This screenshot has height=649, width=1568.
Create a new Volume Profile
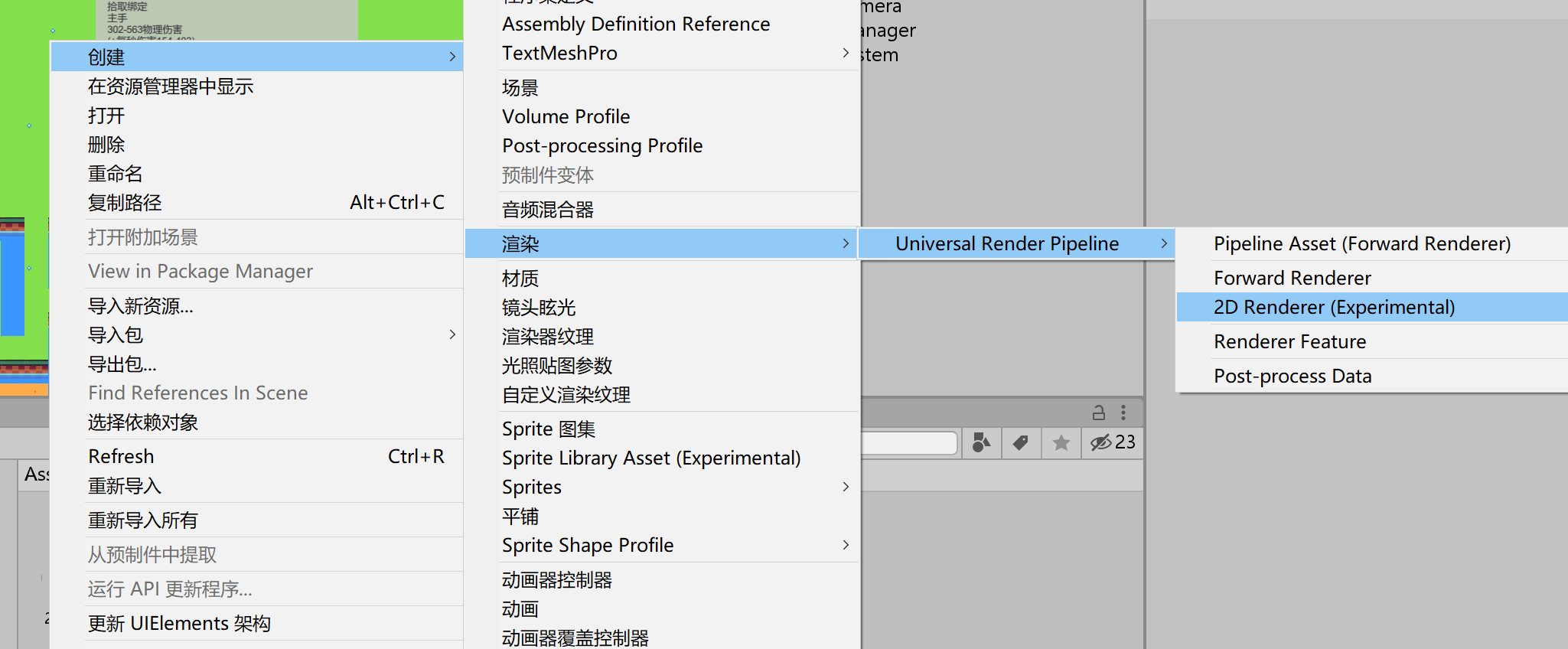(x=566, y=116)
